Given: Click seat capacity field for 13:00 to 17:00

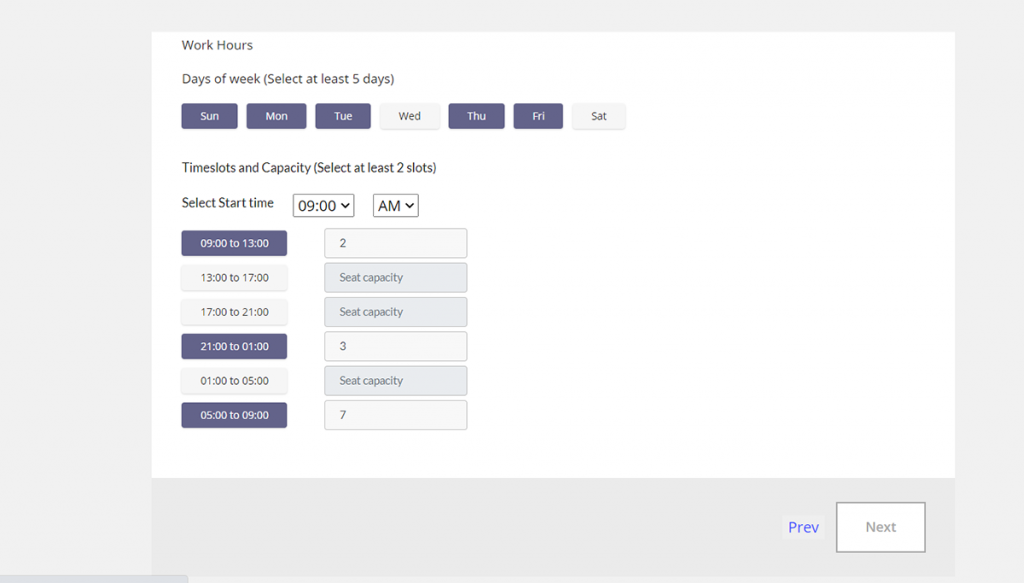Looking at the screenshot, I should (396, 277).
